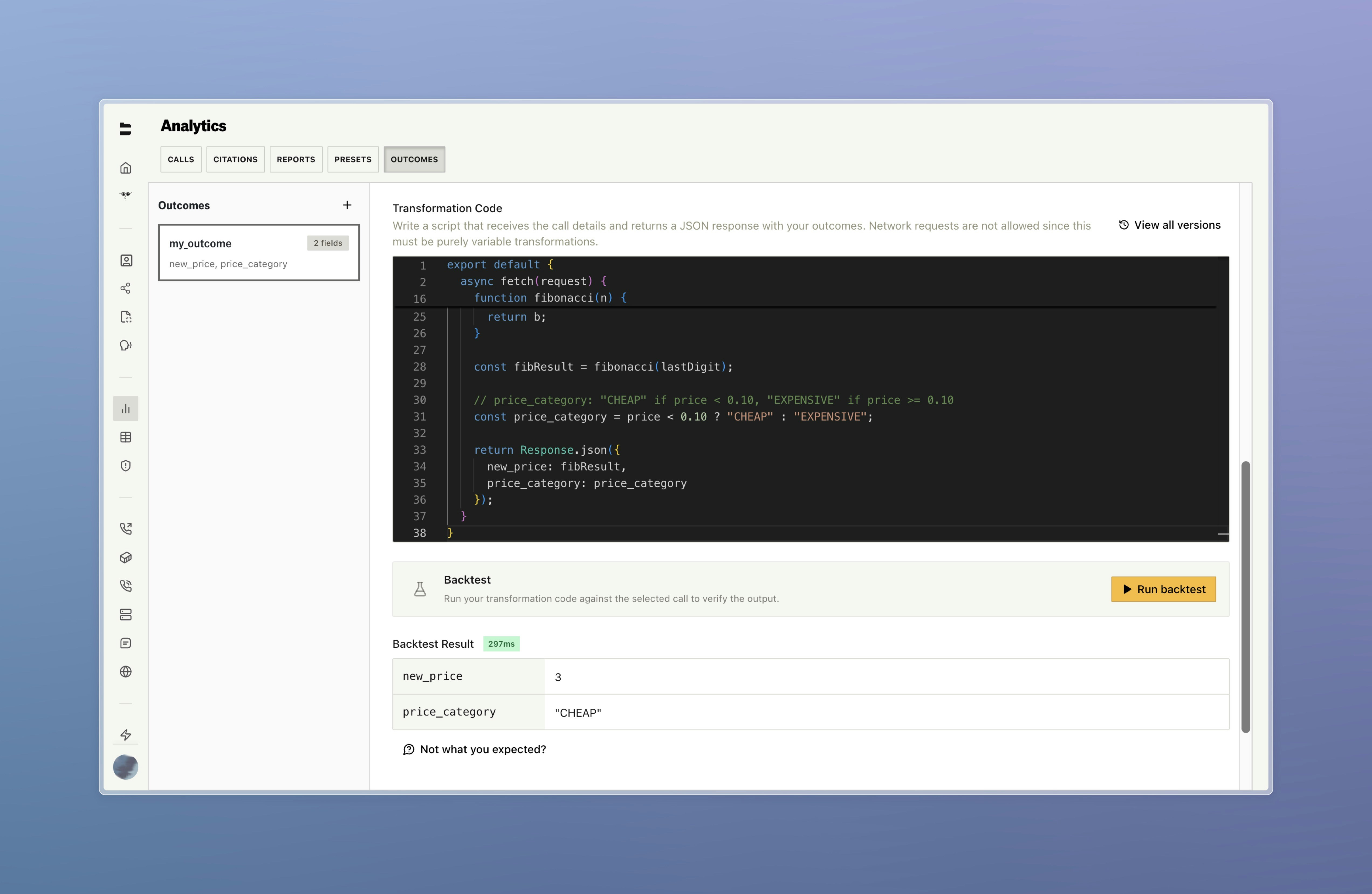Click the lightning bolt sidebar icon

tap(126, 734)
